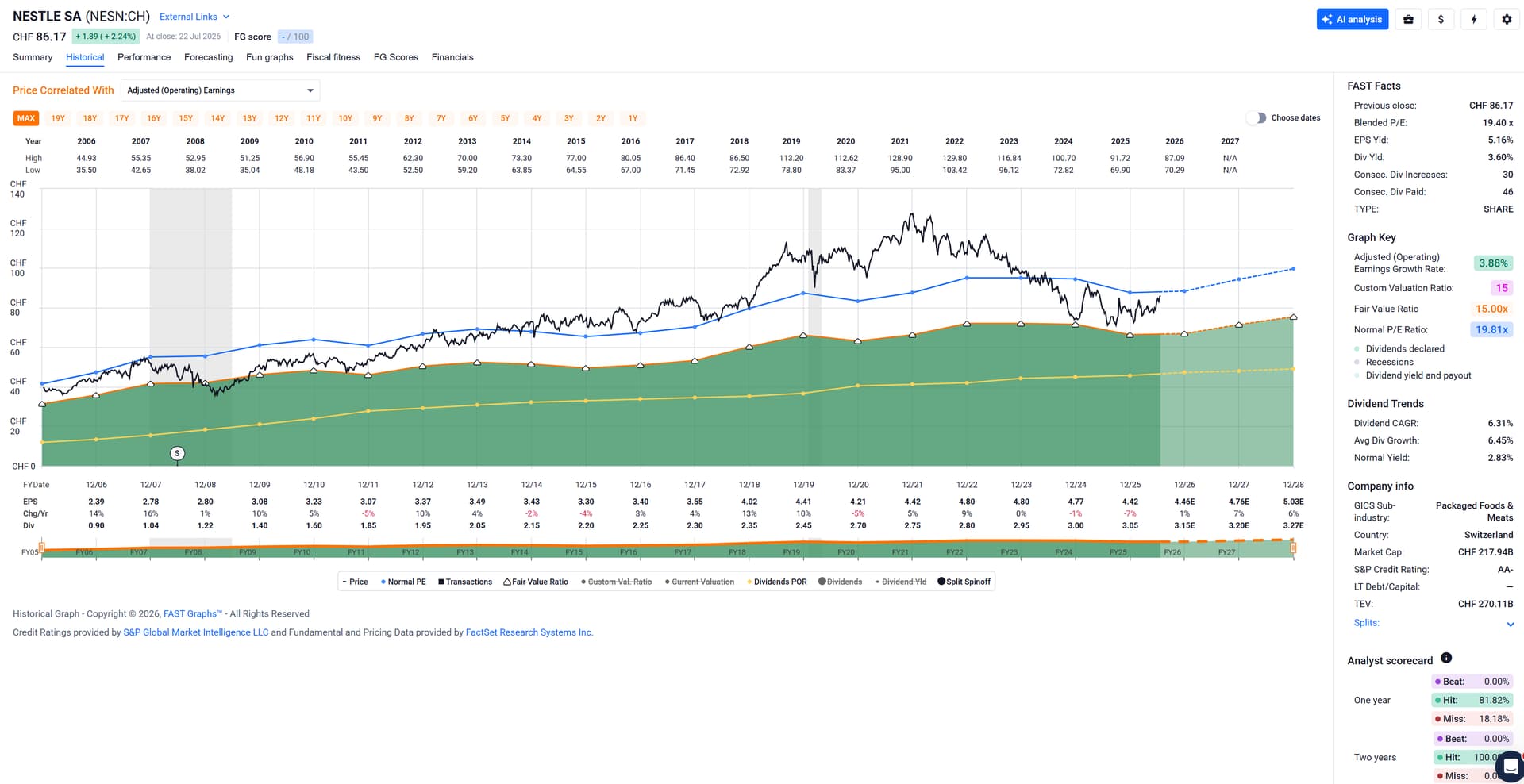Screen dimensions: 1524x784
Task: Toggle the Transactions legend series
Action: [x=465, y=582]
